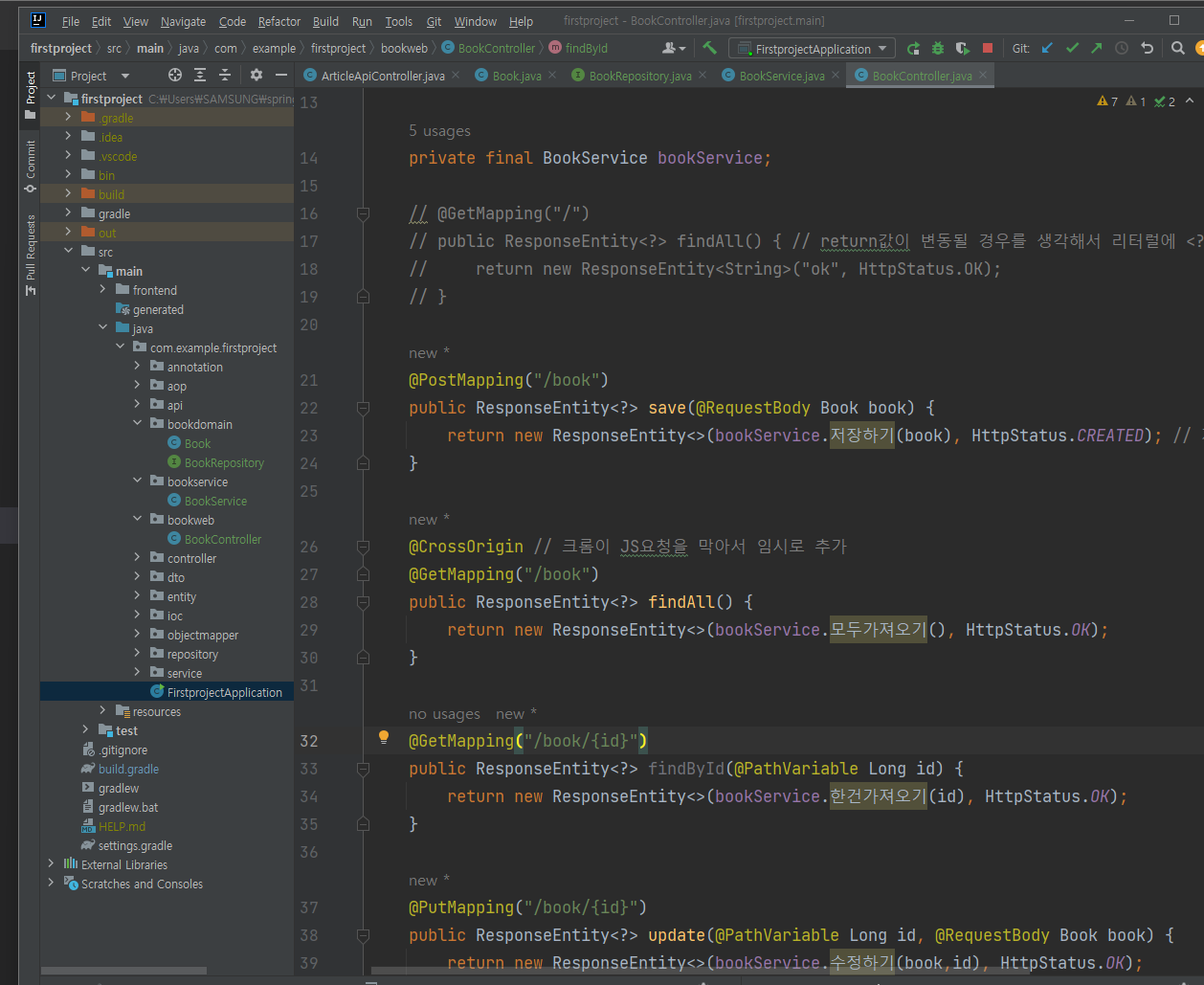Click the Build Project hammer icon
This screenshot has width=1204, height=985.
[x=709, y=48]
